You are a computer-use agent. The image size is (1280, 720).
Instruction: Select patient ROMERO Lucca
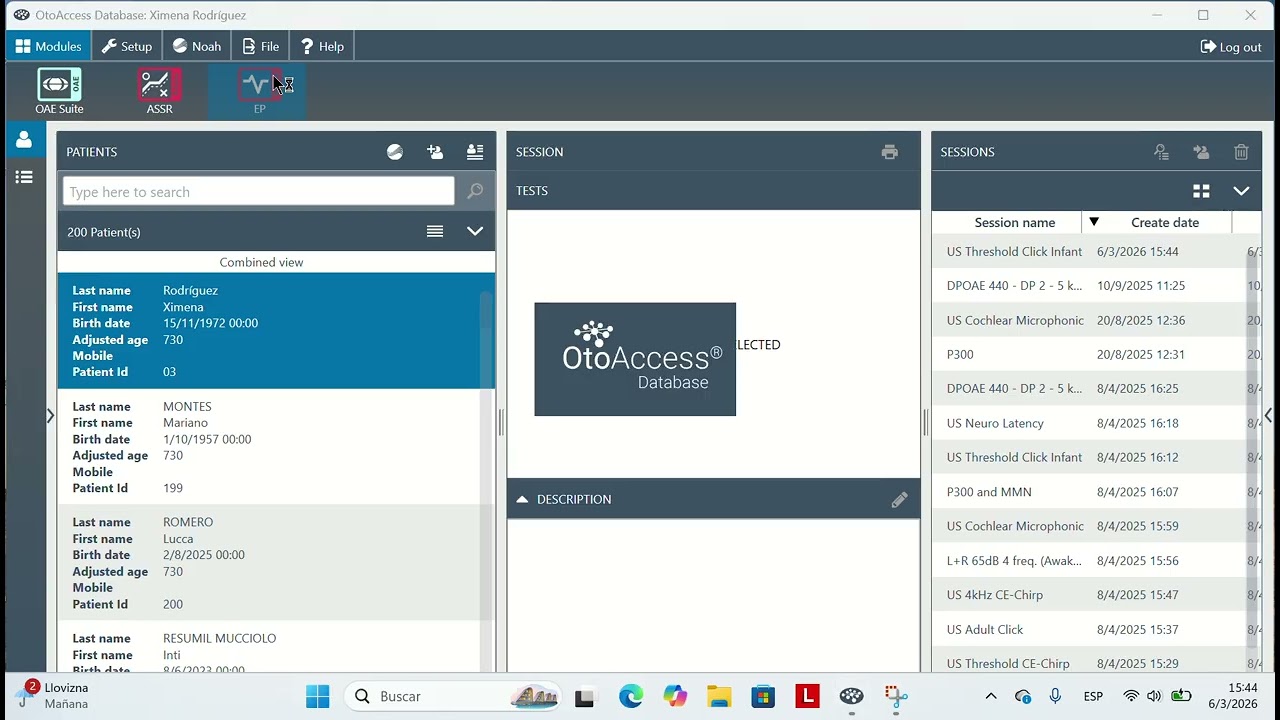pyautogui.click(x=270, y=563)
